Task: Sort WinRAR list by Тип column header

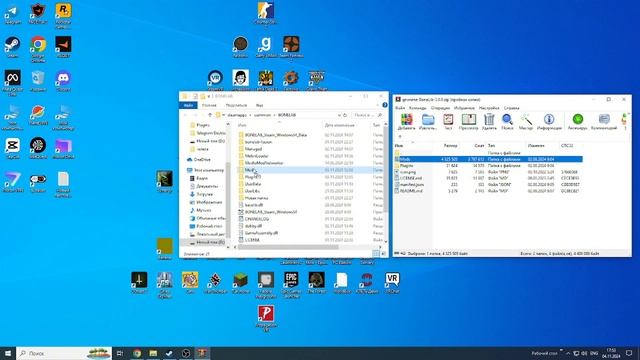Action: coord(506,146)
